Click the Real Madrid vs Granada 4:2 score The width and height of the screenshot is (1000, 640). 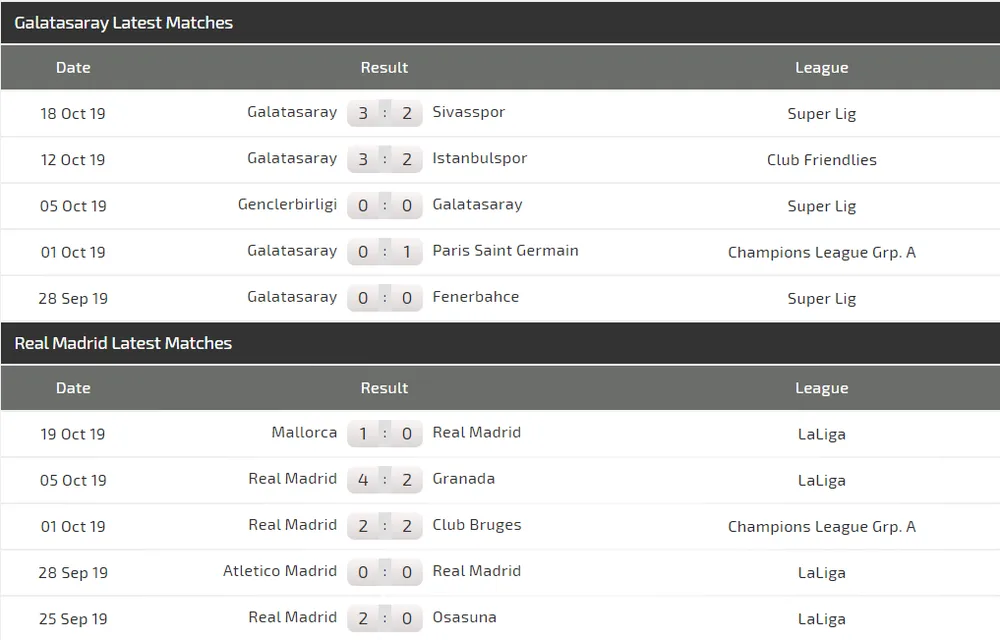[385, 480]
